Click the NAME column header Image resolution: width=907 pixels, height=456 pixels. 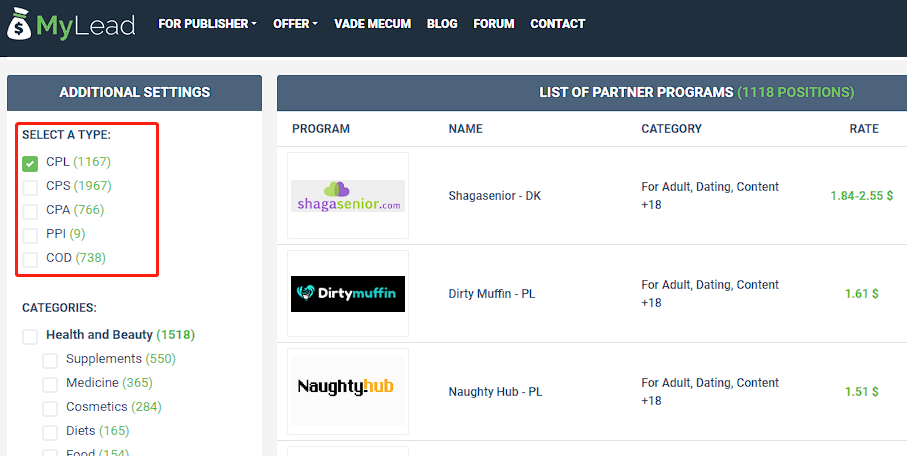466,128
